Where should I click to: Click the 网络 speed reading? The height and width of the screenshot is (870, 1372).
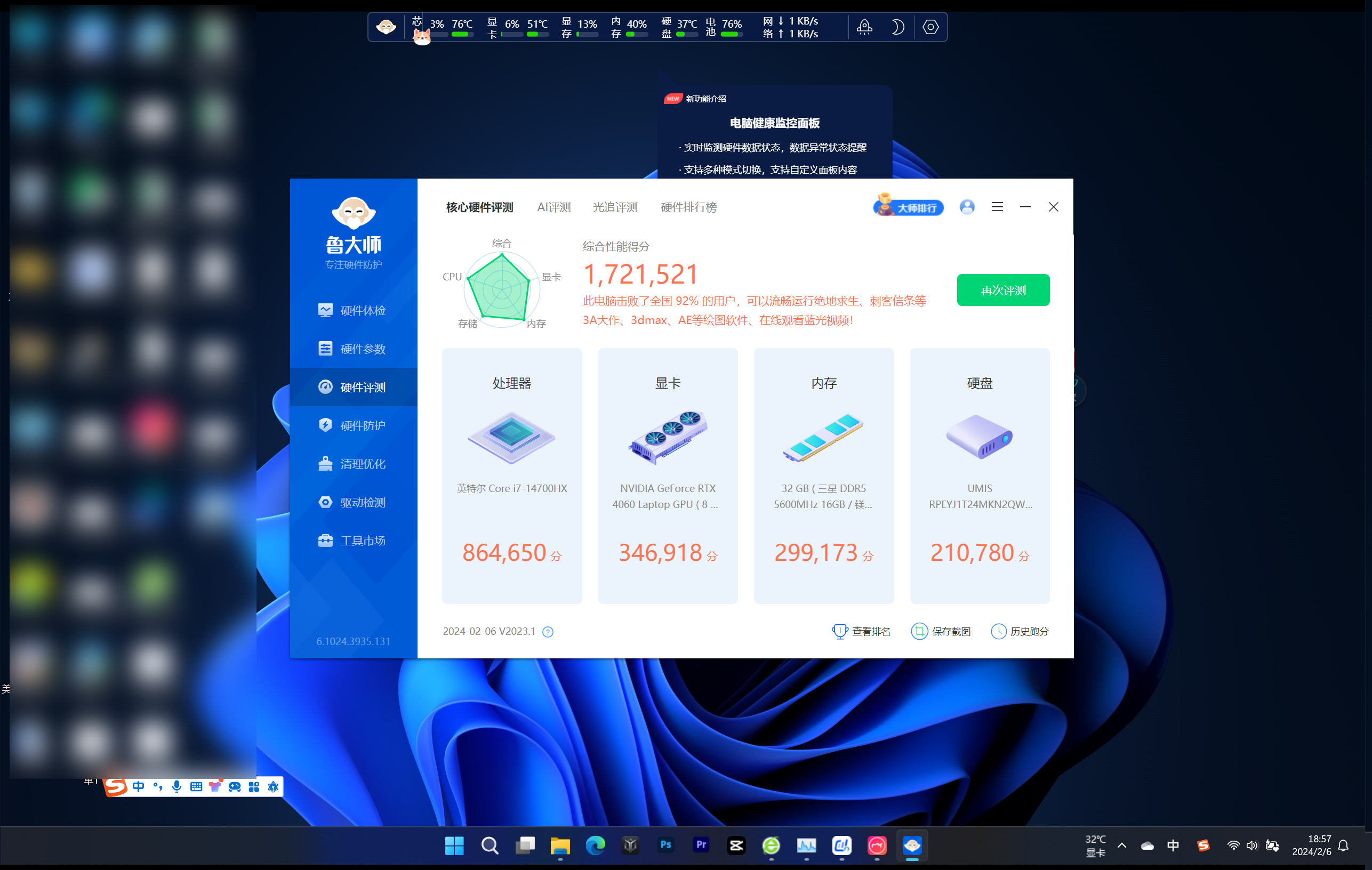[790, 27]
